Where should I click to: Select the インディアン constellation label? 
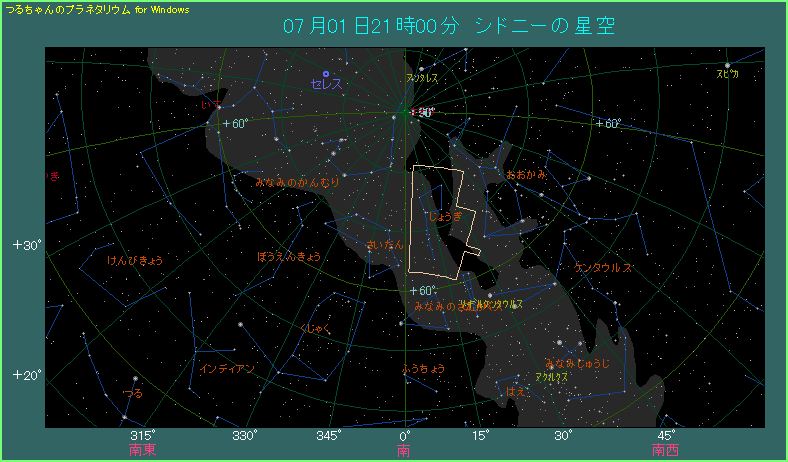[x=227, y=368]
